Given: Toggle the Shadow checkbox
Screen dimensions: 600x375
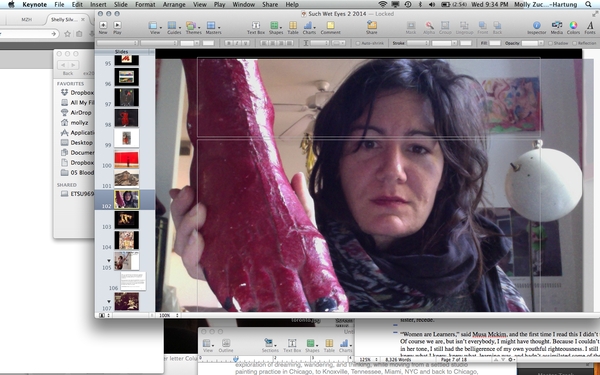Looking at the screenshot, I should pyautogui.click(x=550, y=43).
